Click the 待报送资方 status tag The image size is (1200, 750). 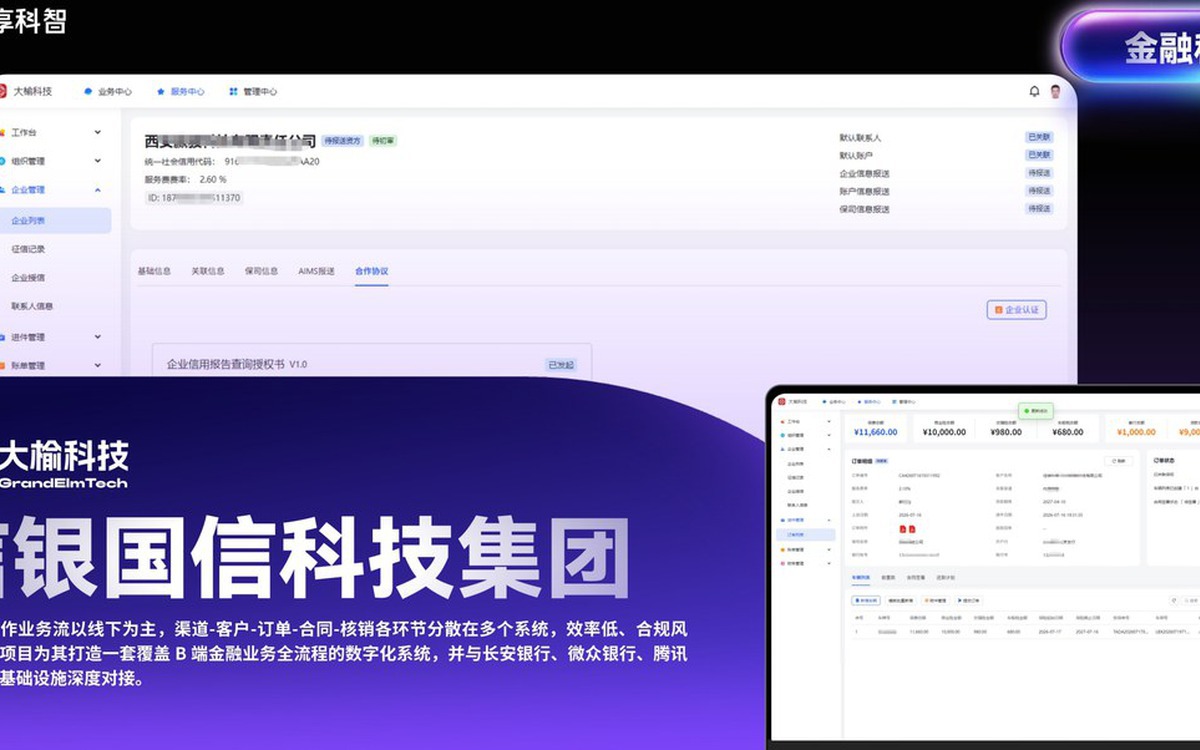pyautogui.click(x=342, y=141)
